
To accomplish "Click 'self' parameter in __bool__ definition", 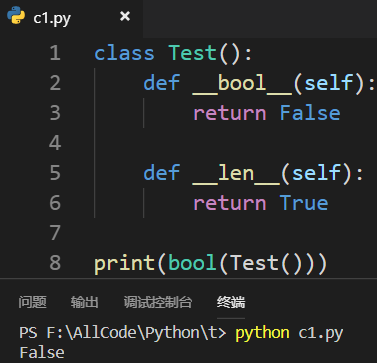I will (329, 83).
